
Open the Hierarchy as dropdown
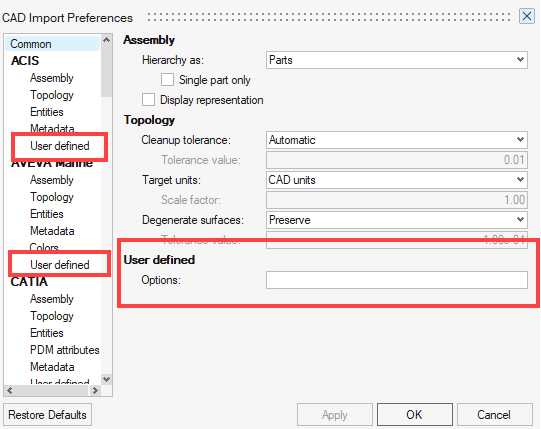(396, 60)
